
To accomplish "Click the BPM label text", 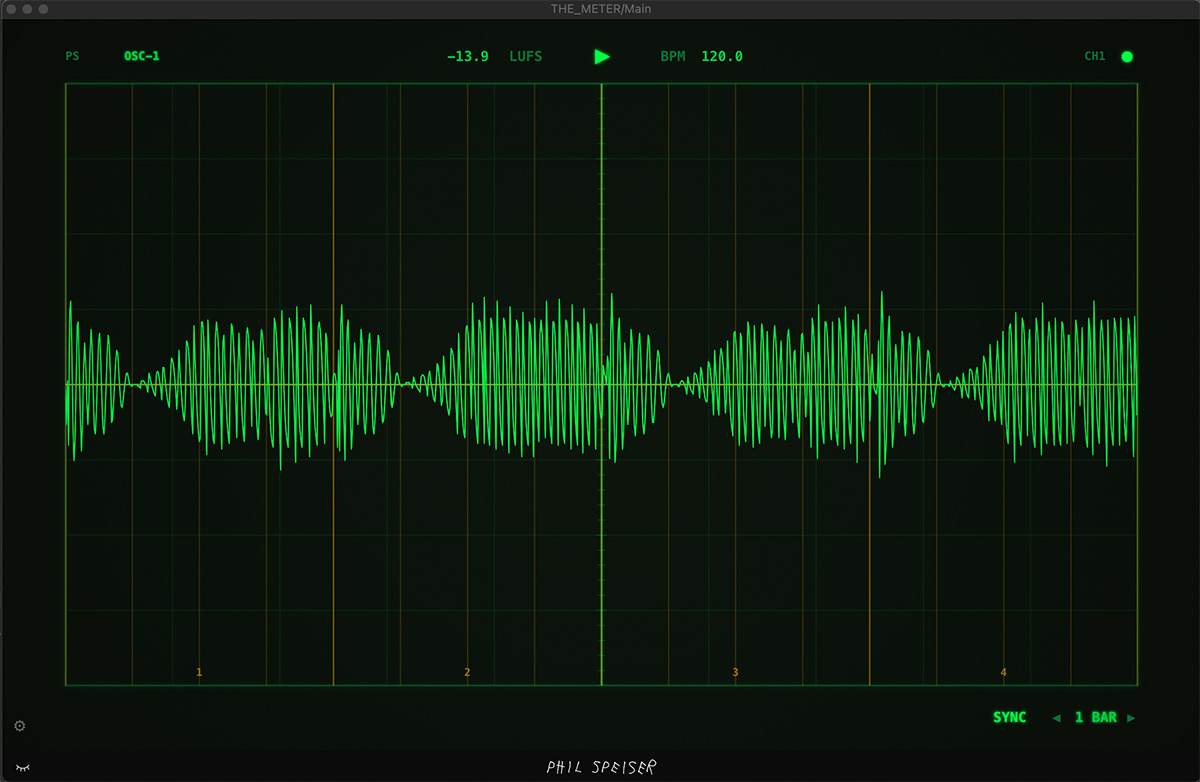I will tap(673, 56).
